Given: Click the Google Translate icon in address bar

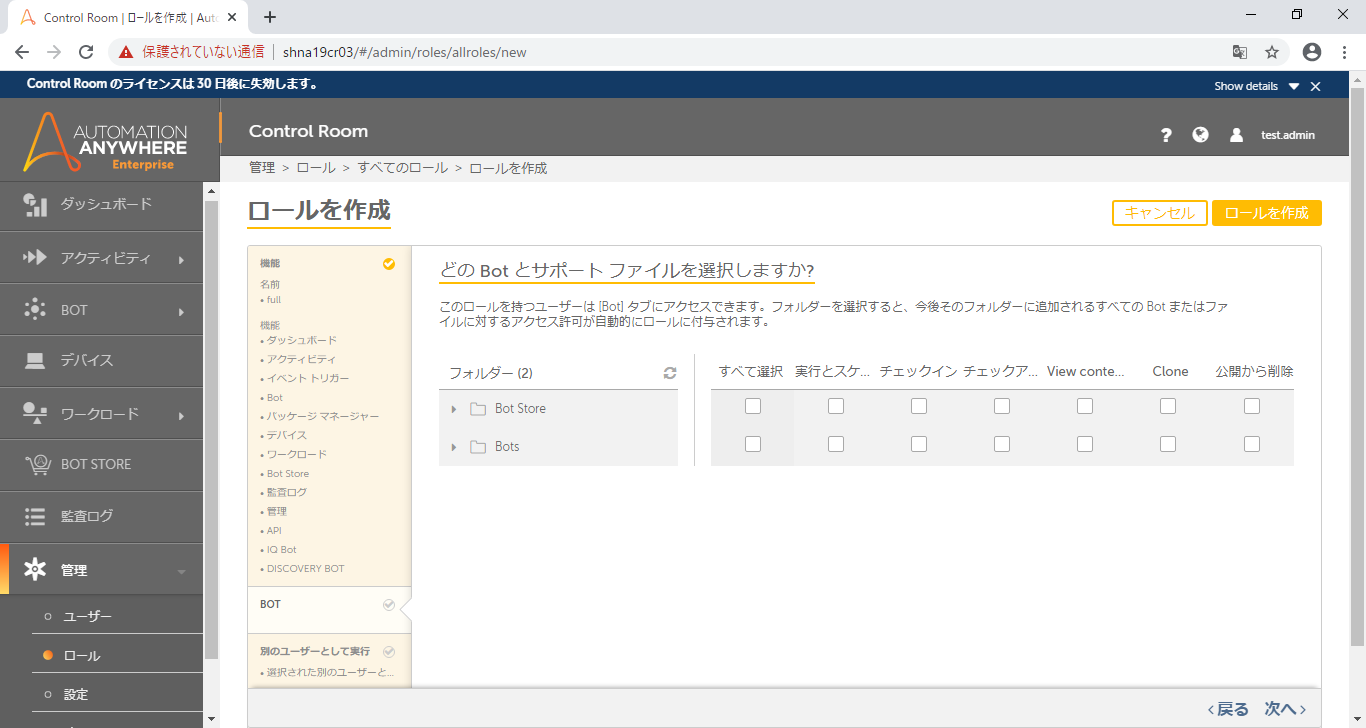Looking at the screenshot, I should point(1239,52).
